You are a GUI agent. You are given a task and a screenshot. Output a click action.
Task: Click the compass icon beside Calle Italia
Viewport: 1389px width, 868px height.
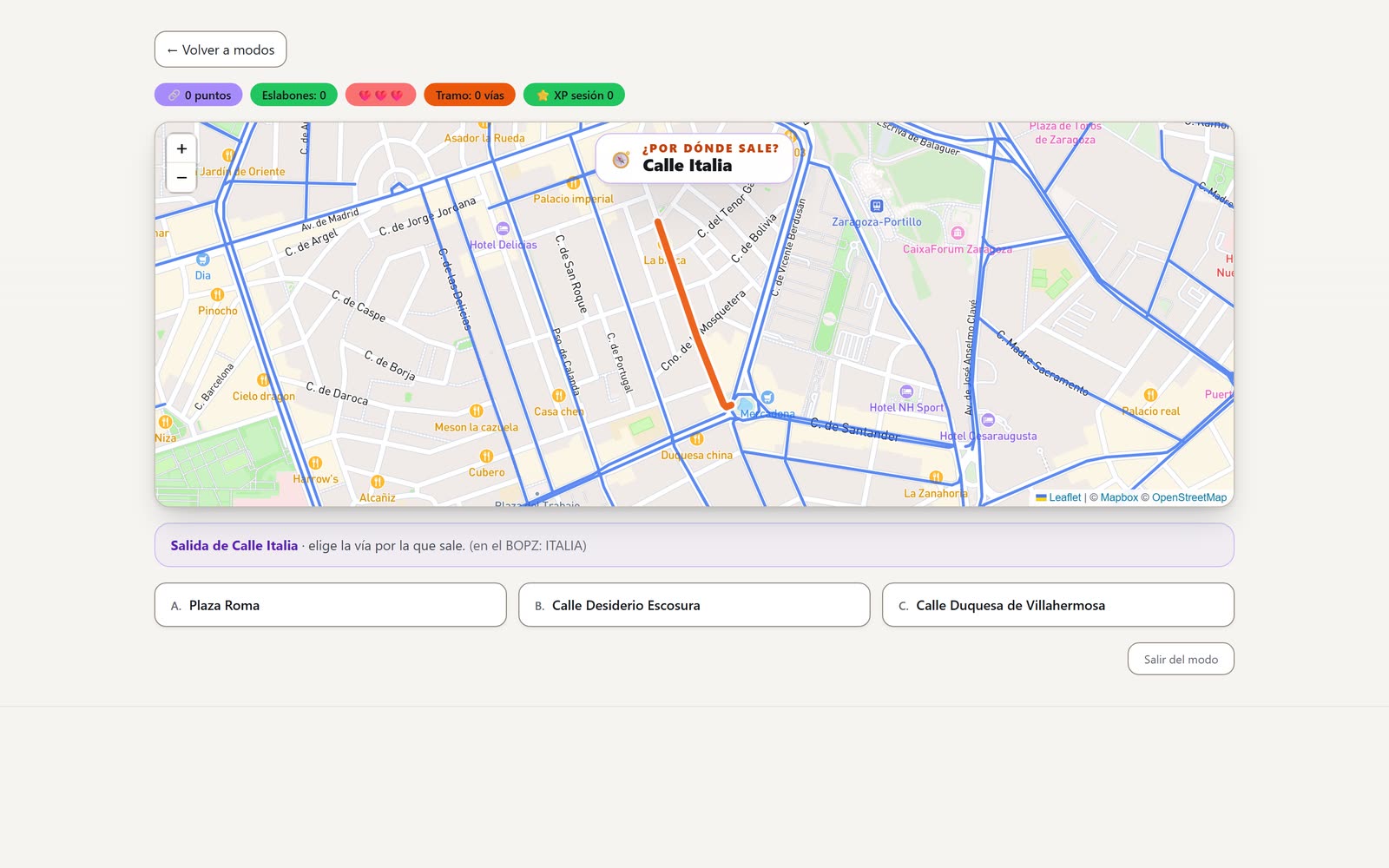point(621,160)
